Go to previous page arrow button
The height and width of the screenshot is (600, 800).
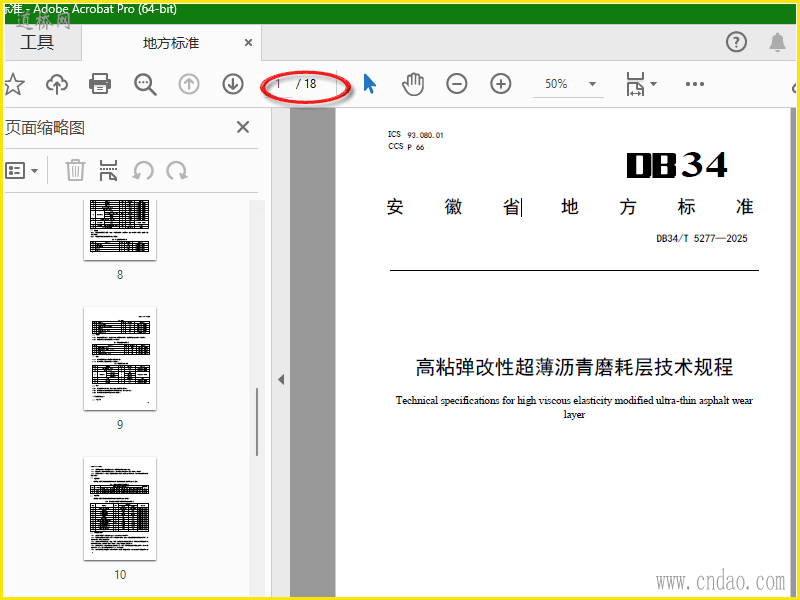189,84
